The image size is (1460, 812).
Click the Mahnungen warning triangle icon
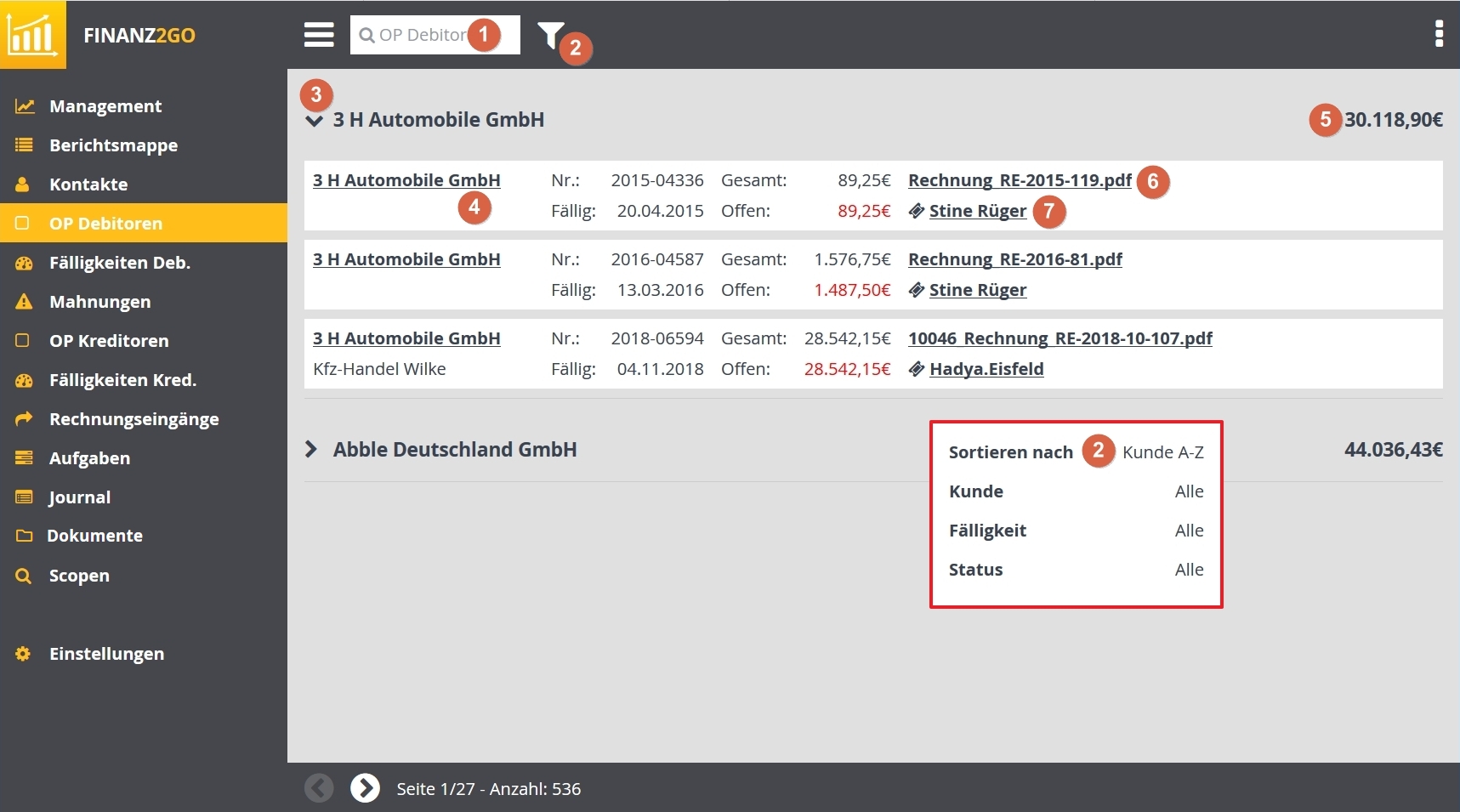(24, 302)
